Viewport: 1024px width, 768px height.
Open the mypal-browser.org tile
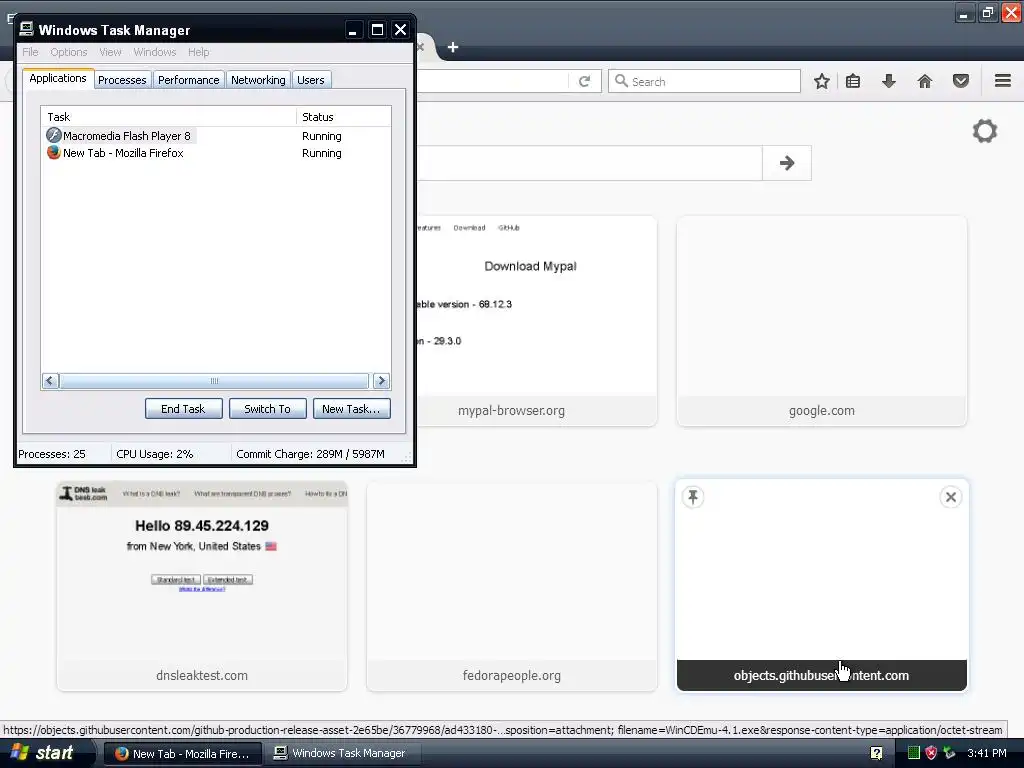[536, 321]
